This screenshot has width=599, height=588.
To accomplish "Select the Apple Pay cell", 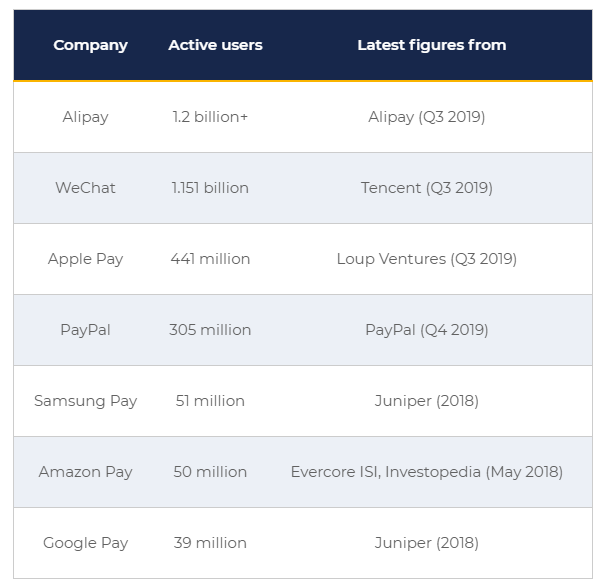I will 85,259.
